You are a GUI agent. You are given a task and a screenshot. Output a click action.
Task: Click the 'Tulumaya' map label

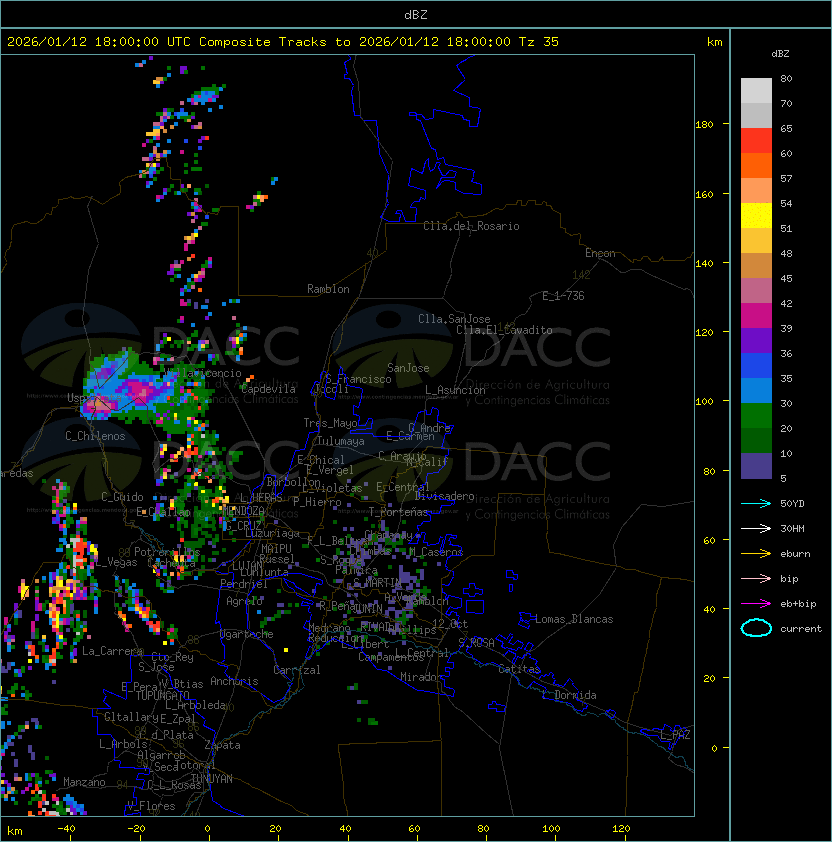(x=341, y=441)
